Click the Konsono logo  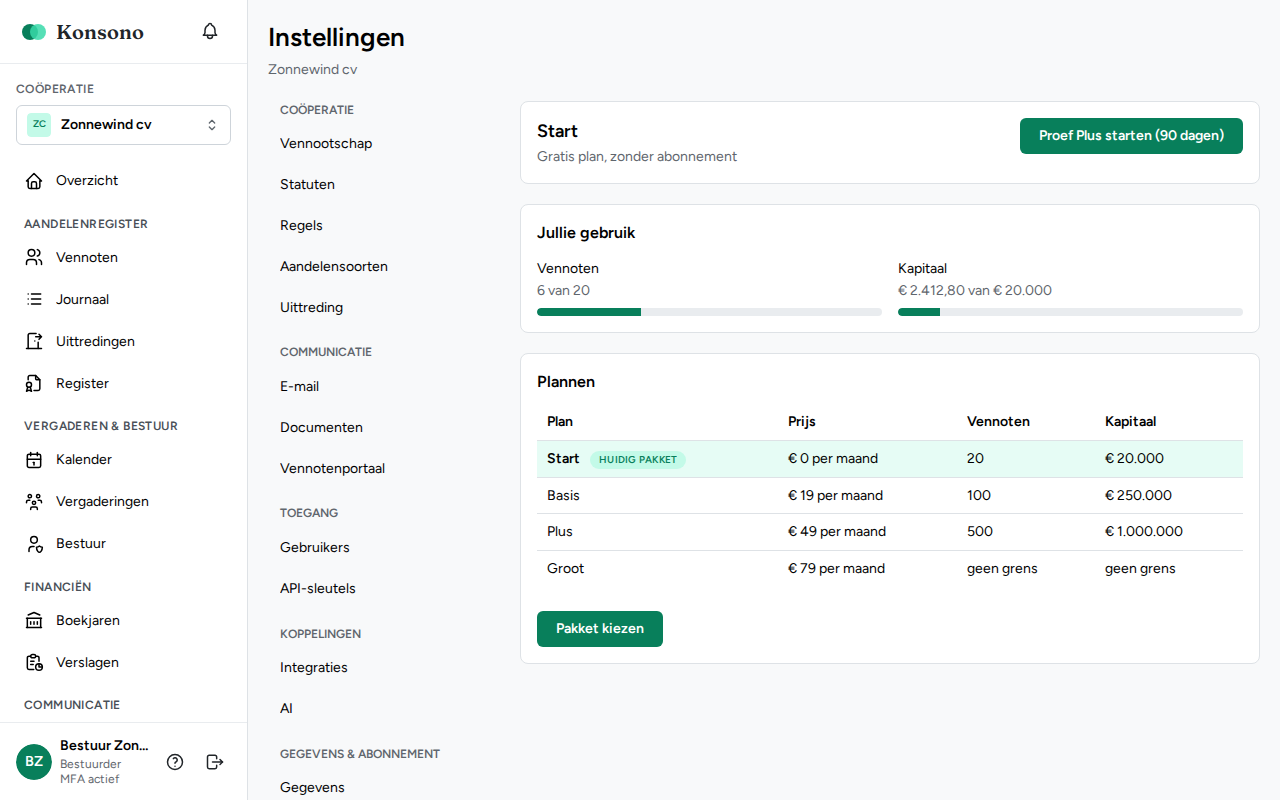pyautogui.click(x=83, y=32)
